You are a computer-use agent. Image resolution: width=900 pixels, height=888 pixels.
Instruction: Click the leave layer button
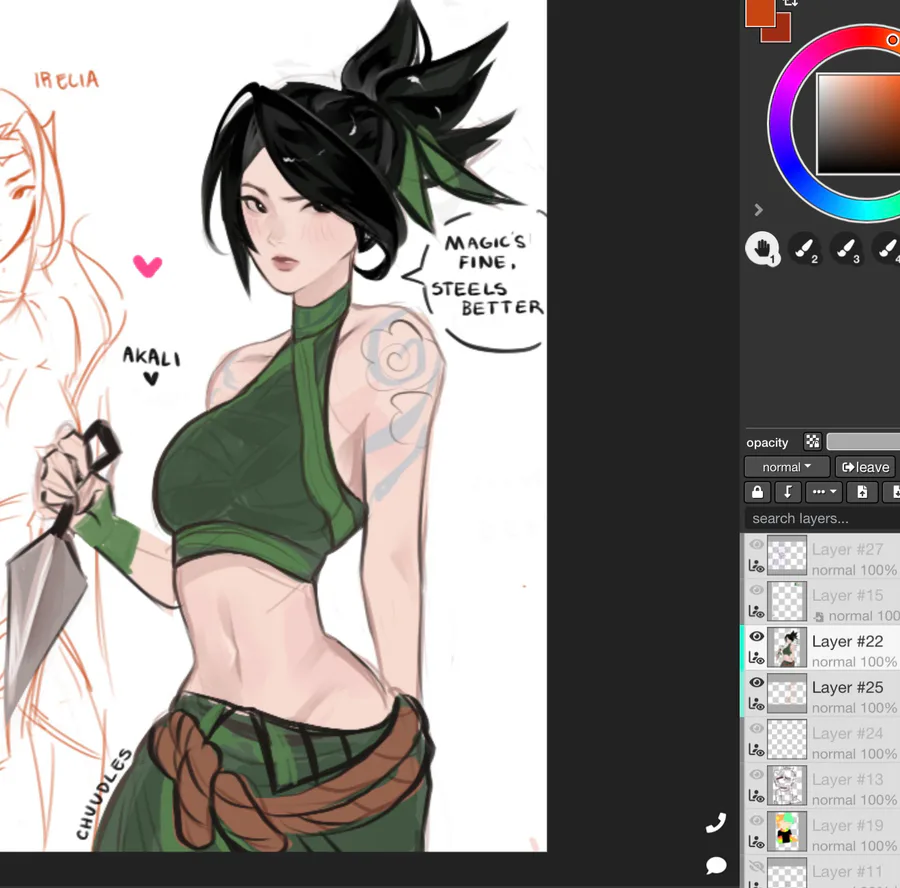pos(866,467)
